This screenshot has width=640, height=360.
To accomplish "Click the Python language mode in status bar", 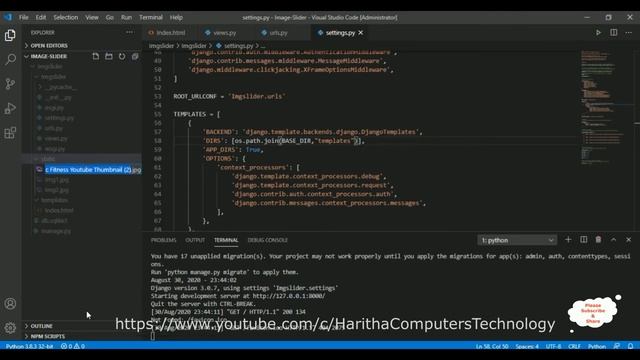I will [x=597, y=346].
